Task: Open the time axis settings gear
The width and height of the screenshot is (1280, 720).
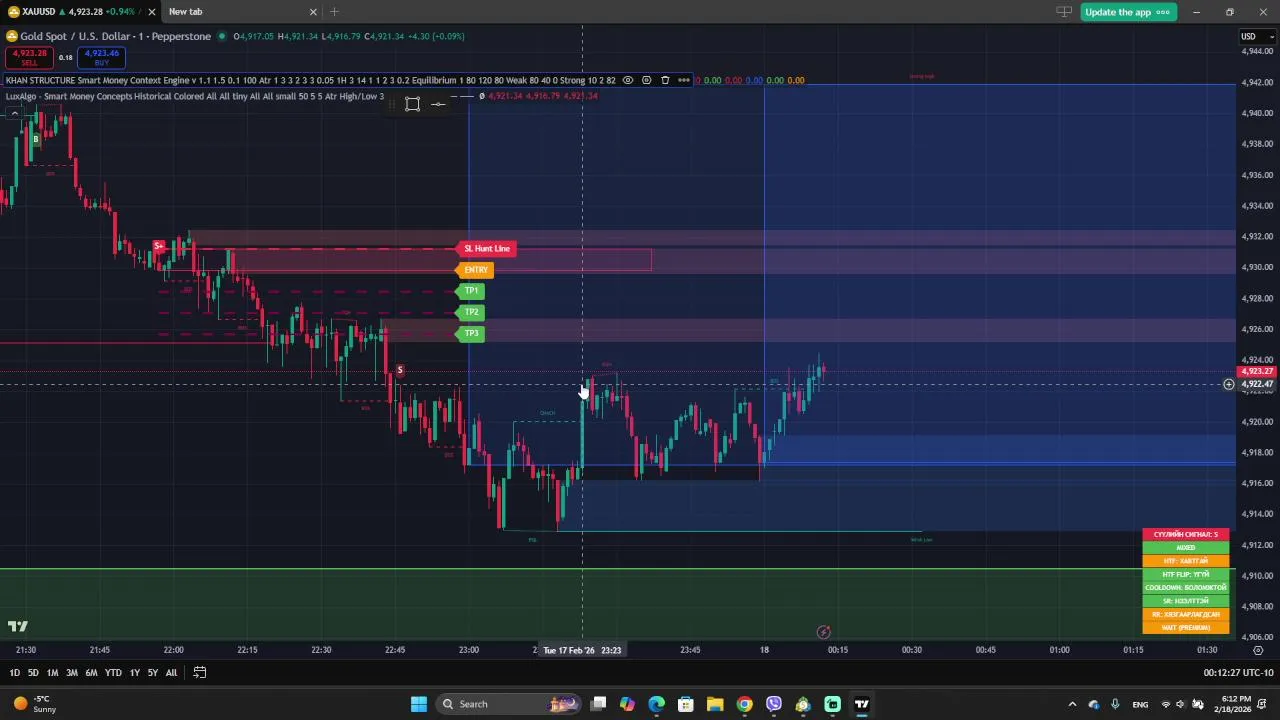Action: pyautogui.click(x=1258, y=650)
